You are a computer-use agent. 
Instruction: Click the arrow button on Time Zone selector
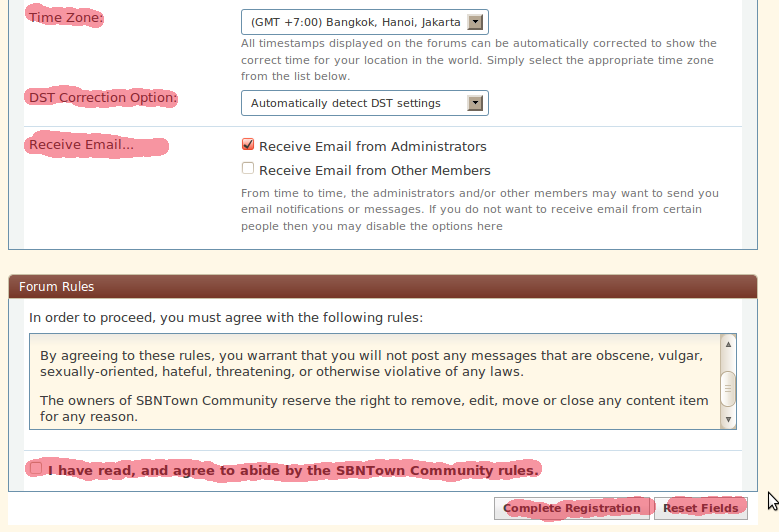(x=477, y=22)
